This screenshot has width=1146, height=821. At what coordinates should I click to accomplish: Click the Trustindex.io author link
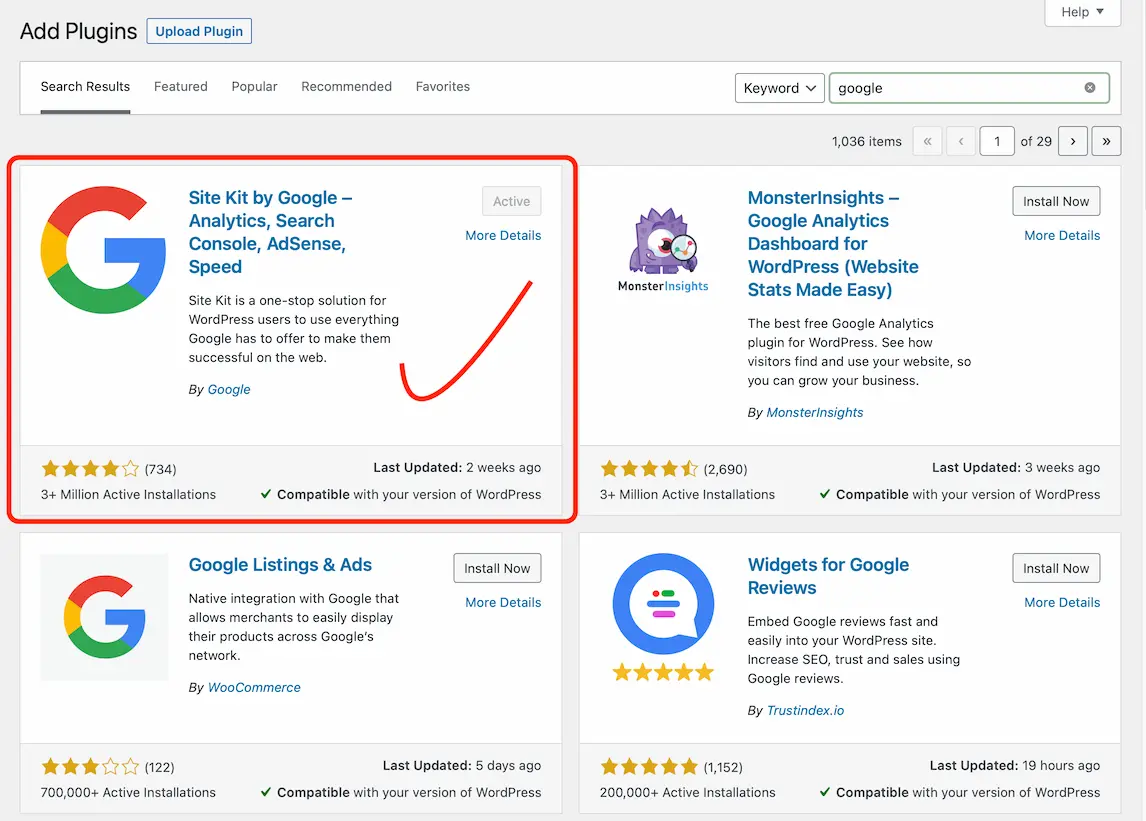[x=805, y=710]
